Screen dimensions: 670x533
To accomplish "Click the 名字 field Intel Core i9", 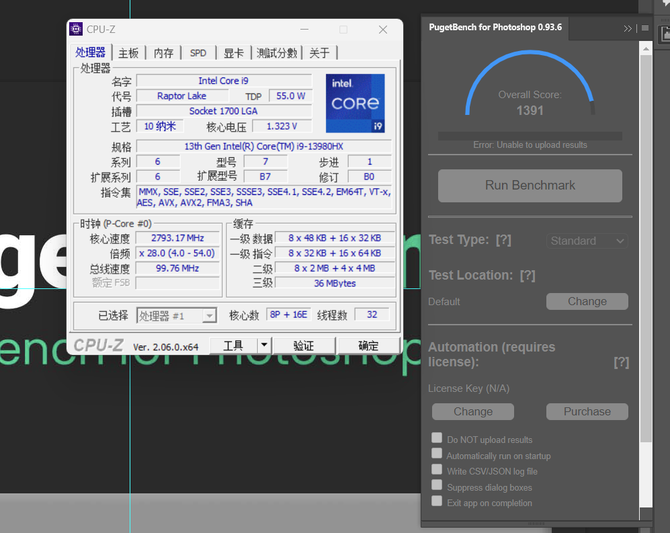I will click(223, 81).
